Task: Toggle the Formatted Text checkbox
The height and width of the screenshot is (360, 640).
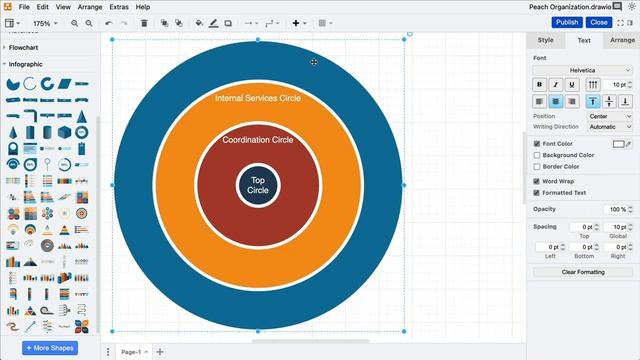Action: (537, 193)
